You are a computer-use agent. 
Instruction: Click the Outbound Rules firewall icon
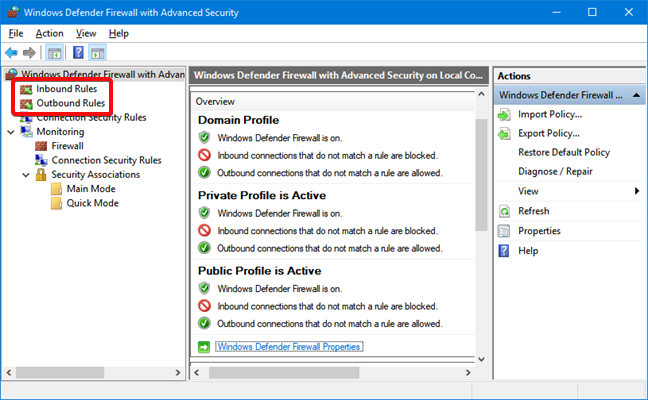pyautogui.click(x=26, y=103)
